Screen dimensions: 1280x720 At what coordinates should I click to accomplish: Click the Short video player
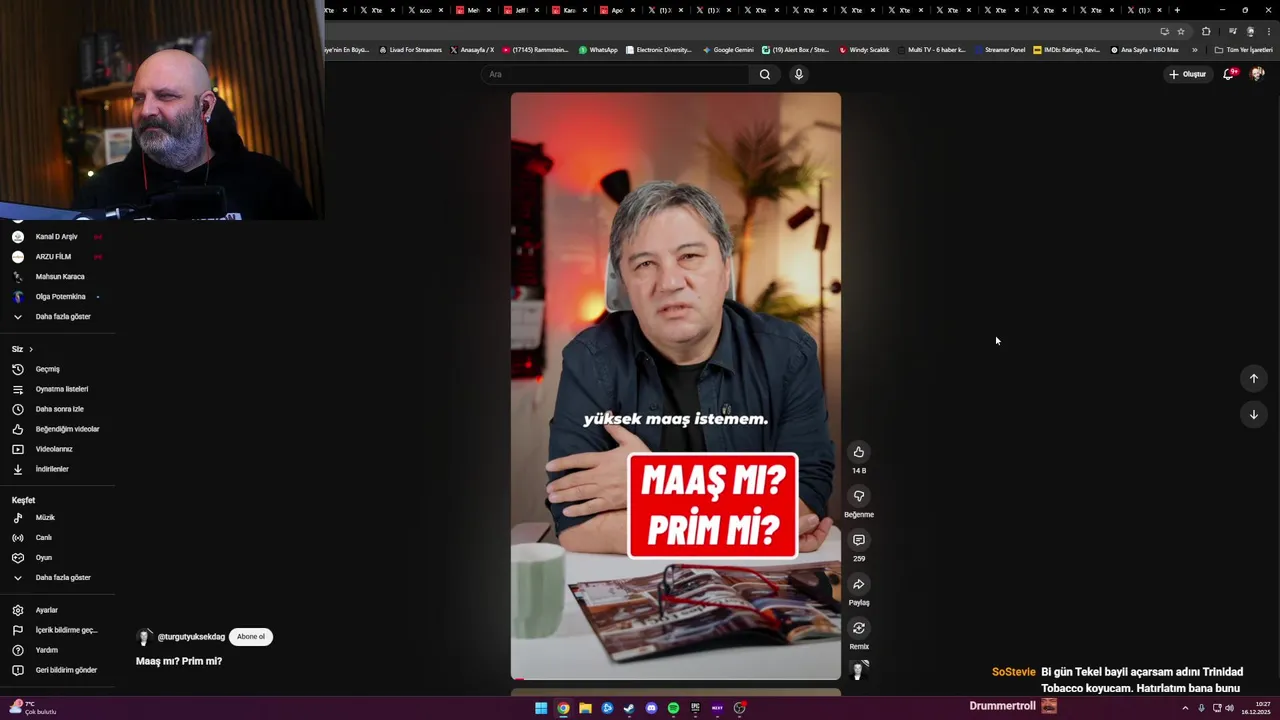point(676,386)
